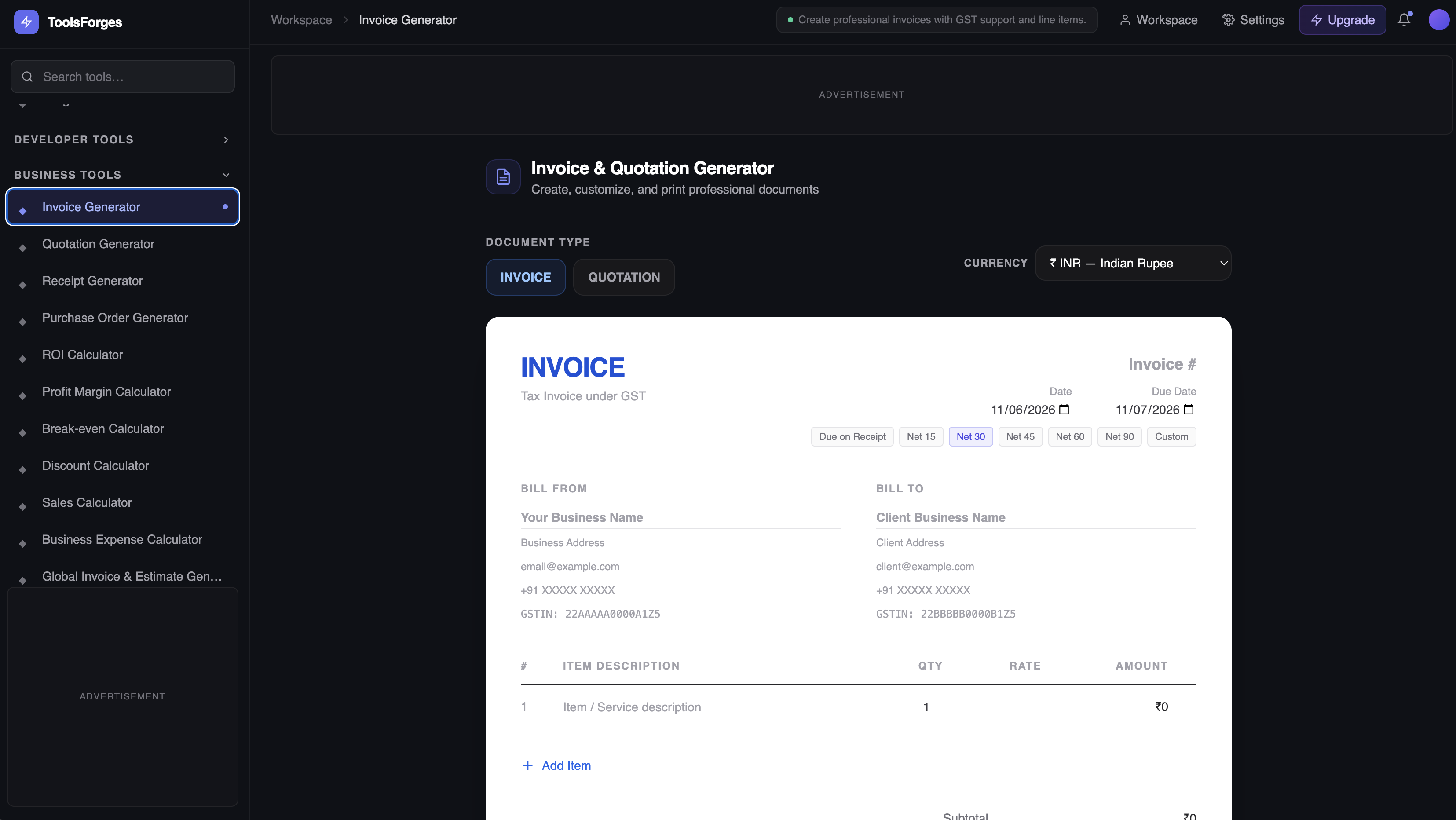Switch document type to QUOTATION
Image resolution: width=1456 pixels, height=820 pixels.
623,277
